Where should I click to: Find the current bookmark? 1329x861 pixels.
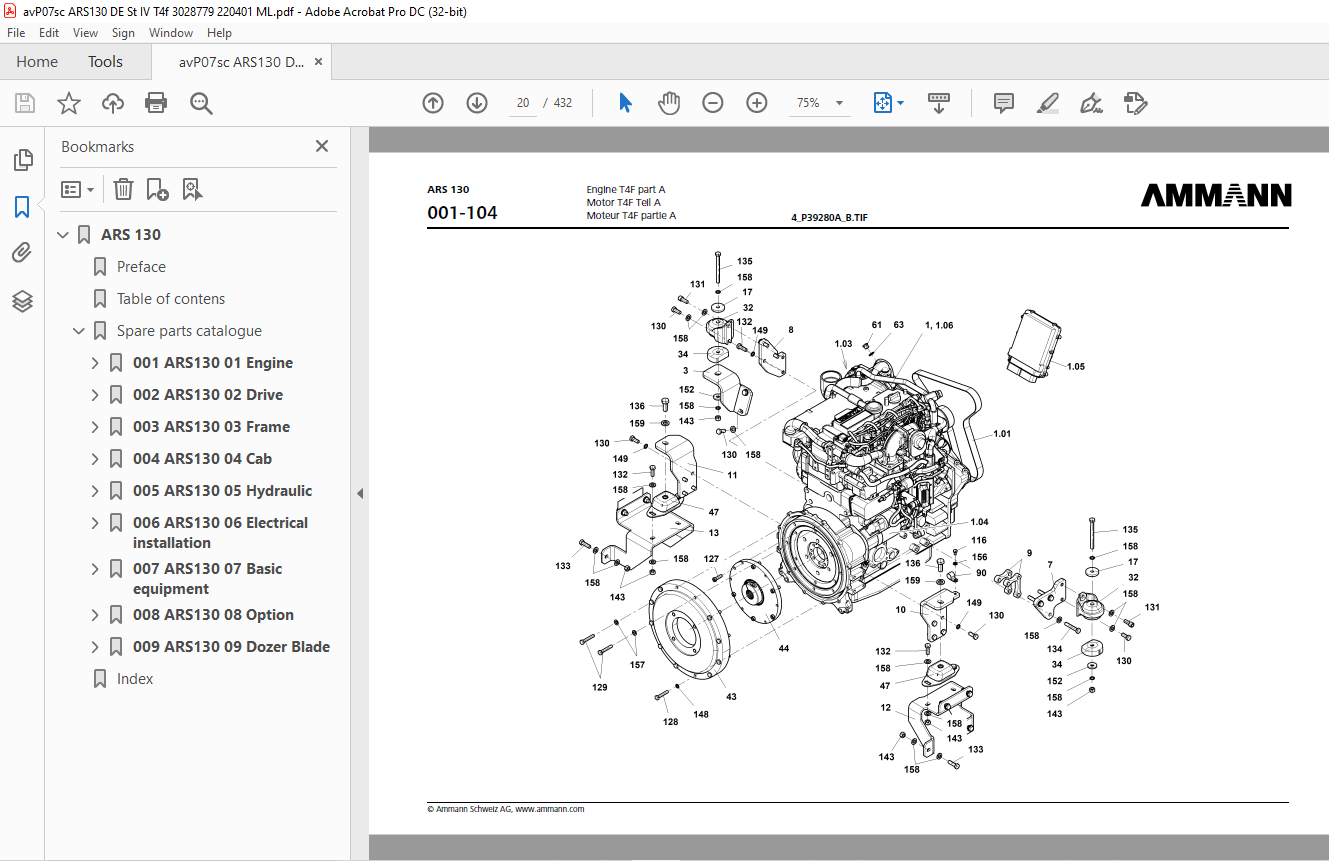(193, 189)
